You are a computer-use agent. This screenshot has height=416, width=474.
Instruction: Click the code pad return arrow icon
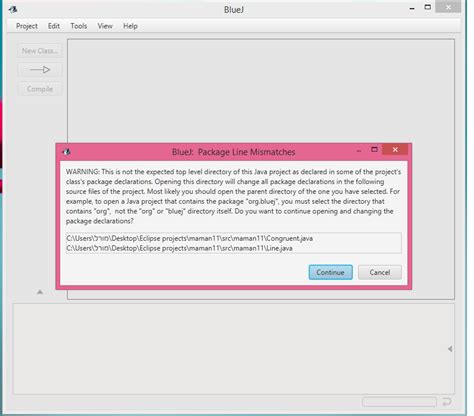pyautogui.click(x=447, y=402)
